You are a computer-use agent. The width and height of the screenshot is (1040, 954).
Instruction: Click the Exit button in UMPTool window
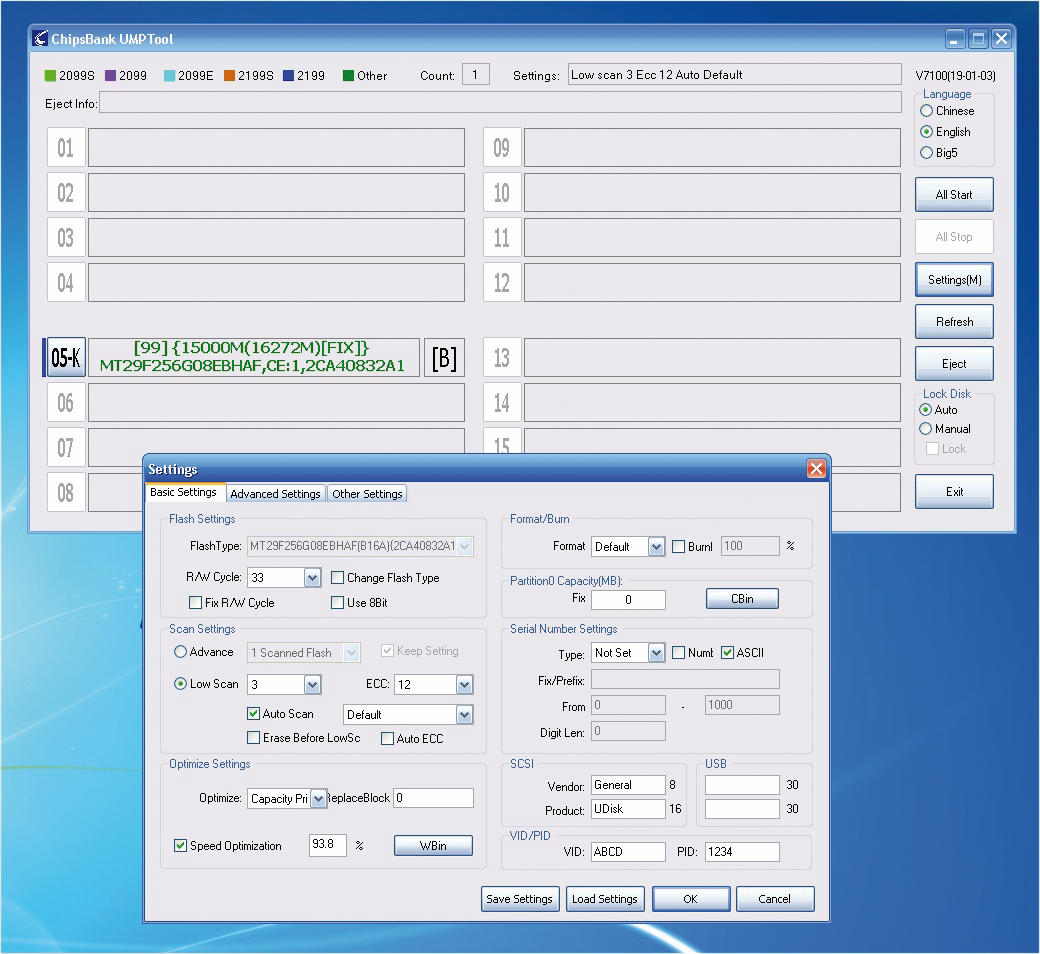tap(954, 492)
